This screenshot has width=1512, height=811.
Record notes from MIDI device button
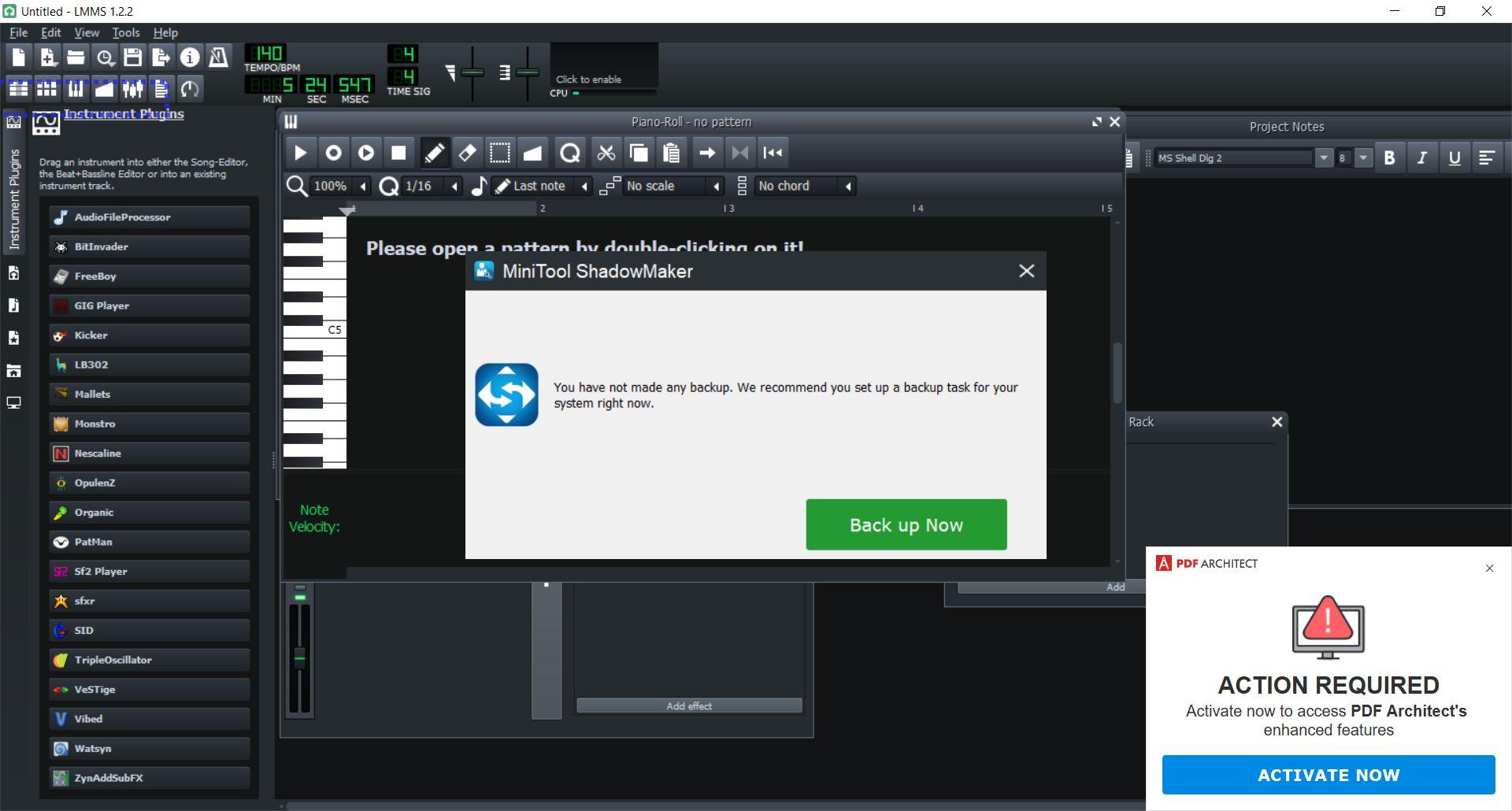333,153
